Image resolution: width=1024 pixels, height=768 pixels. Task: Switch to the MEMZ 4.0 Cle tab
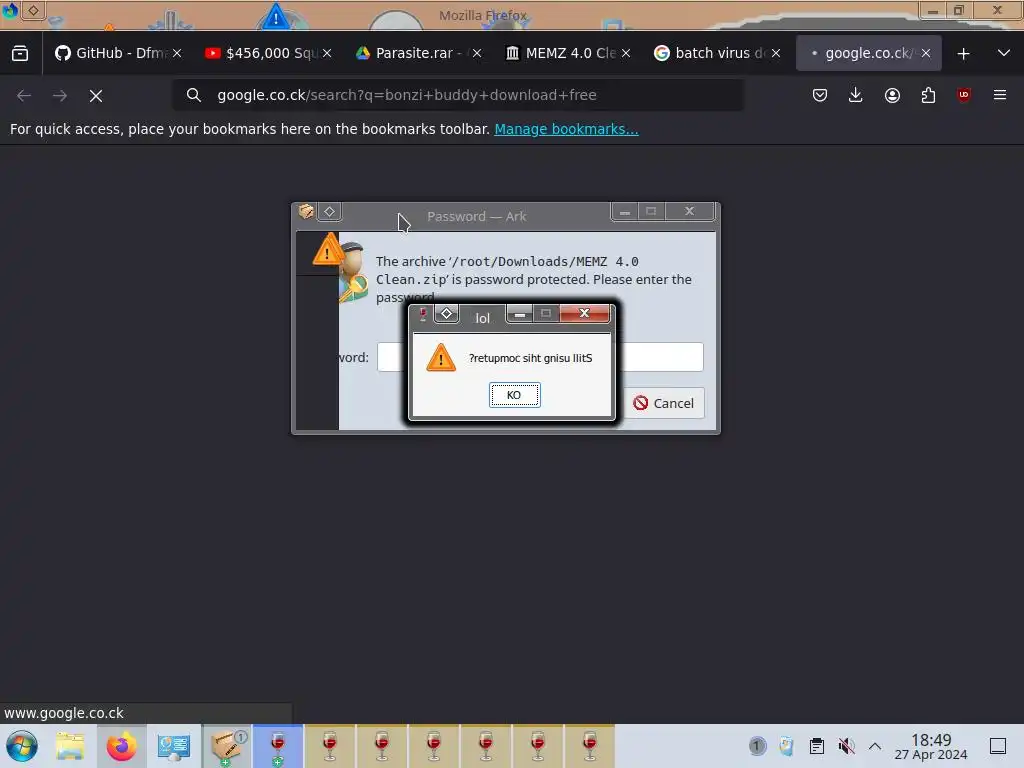(x=559, y=54)
